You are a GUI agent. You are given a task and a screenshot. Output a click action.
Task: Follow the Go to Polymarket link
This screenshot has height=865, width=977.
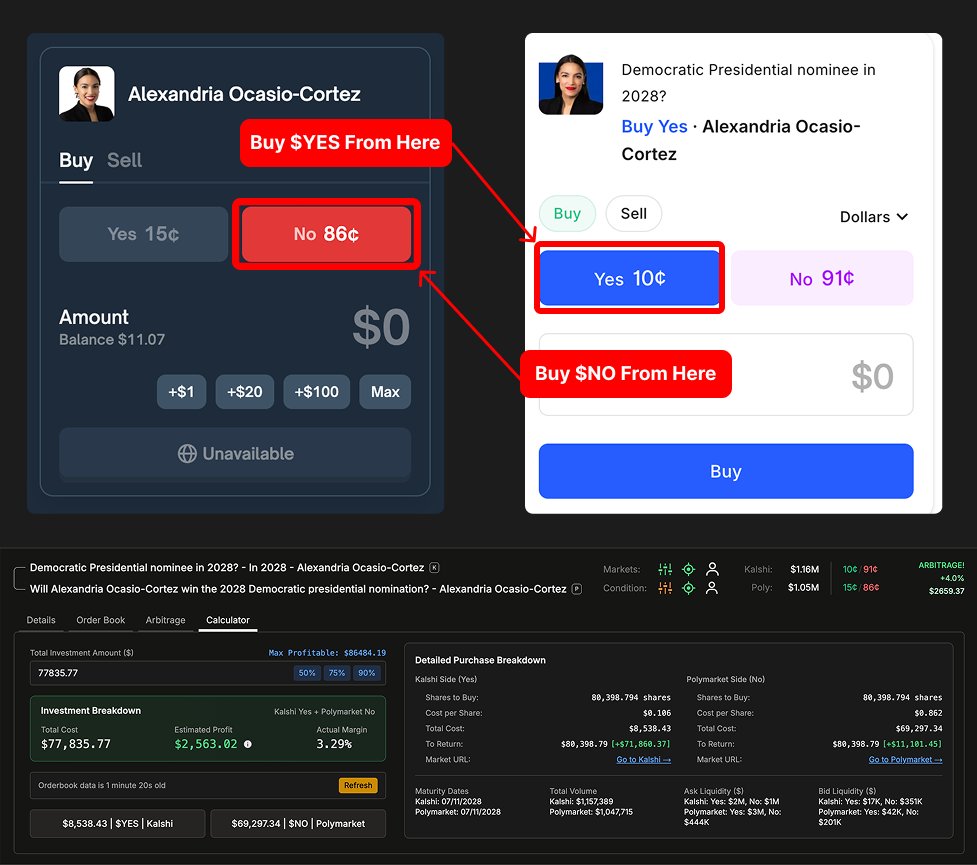tap(905, 760)
